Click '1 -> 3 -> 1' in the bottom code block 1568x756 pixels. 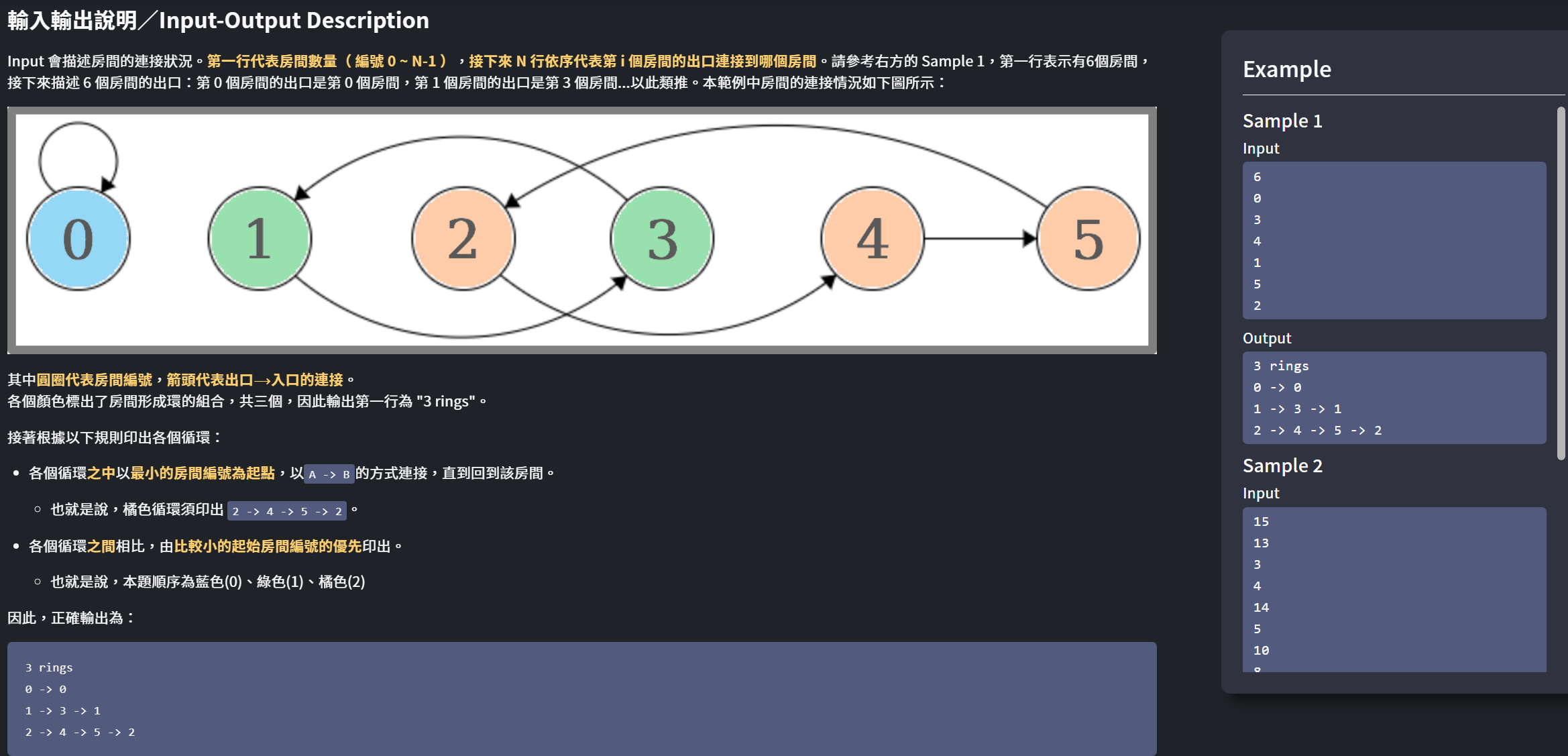[62, 711]
